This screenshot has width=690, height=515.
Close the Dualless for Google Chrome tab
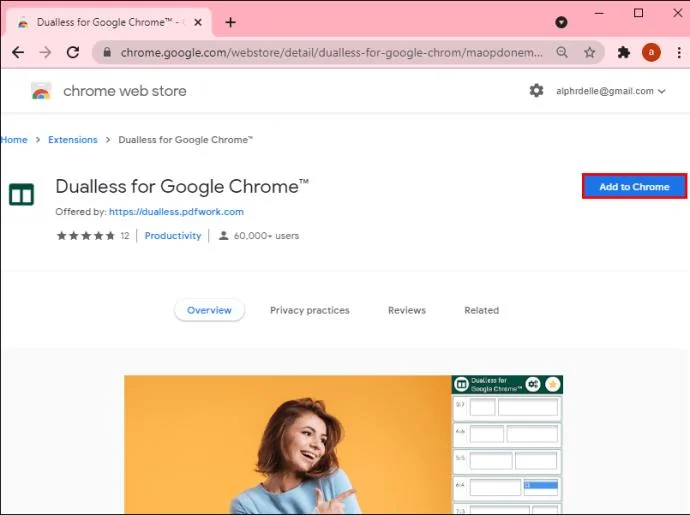(198, 22)
